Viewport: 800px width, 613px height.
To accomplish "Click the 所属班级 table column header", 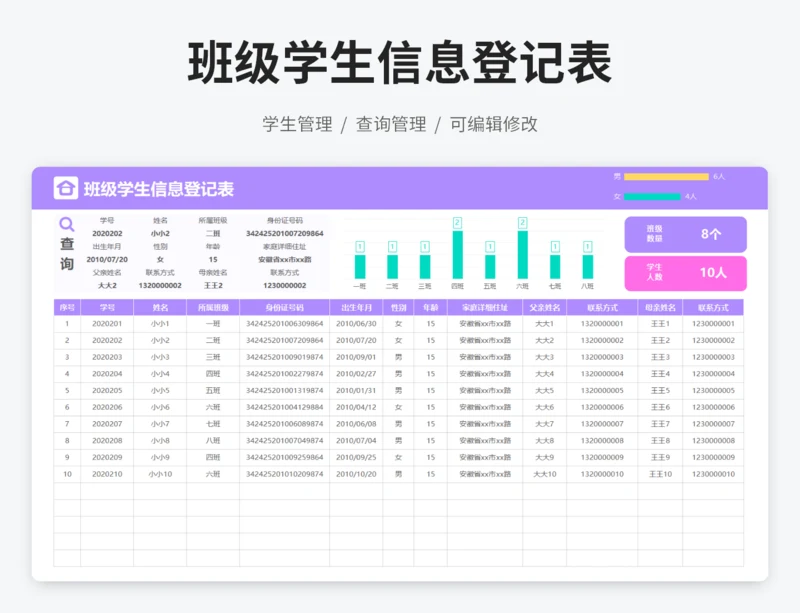I will coord(213,308).
